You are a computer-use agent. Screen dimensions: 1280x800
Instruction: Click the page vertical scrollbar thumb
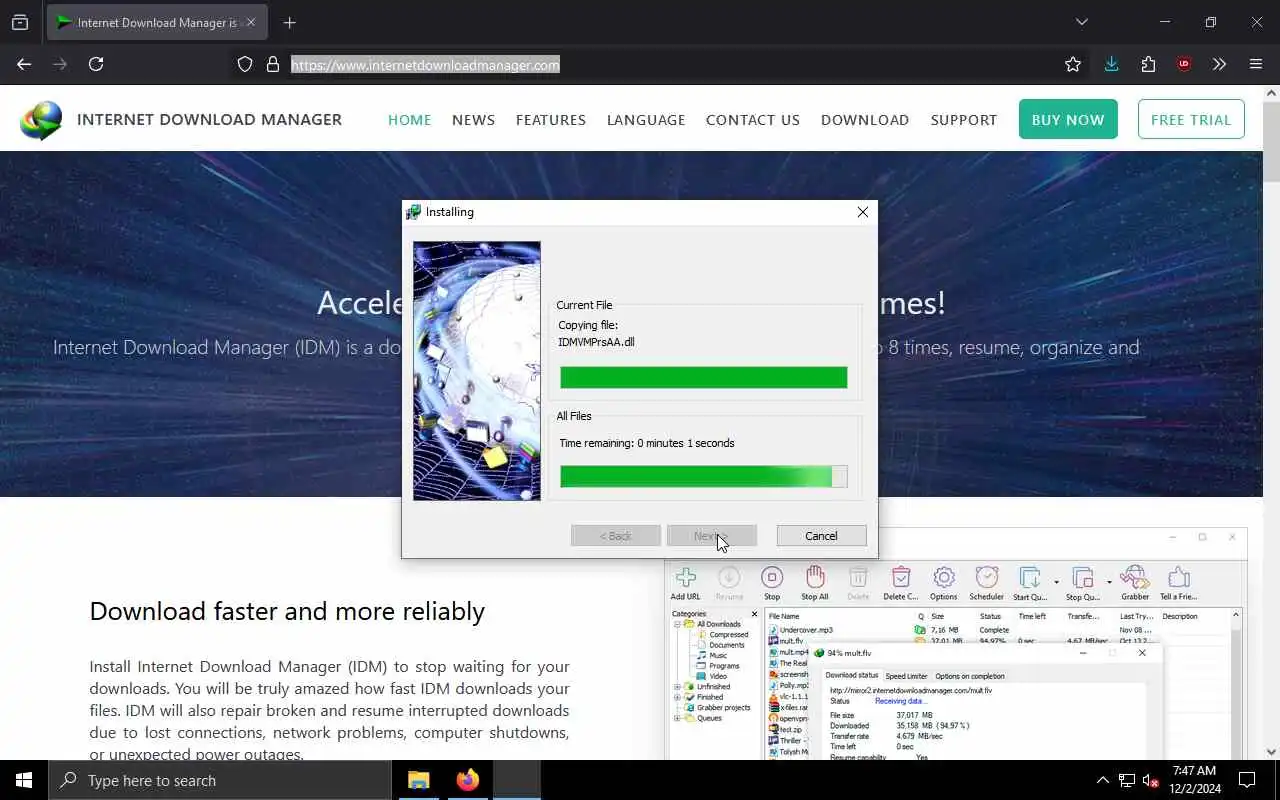pyautogui.click(x=1272, y=142)
